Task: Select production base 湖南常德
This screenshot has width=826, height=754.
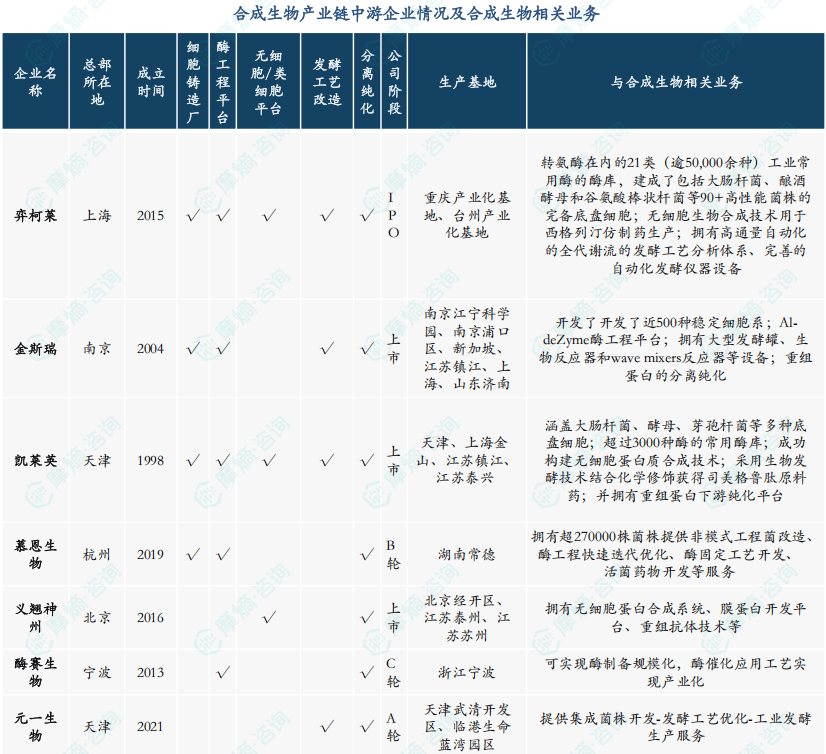Action: coord(467,554)
